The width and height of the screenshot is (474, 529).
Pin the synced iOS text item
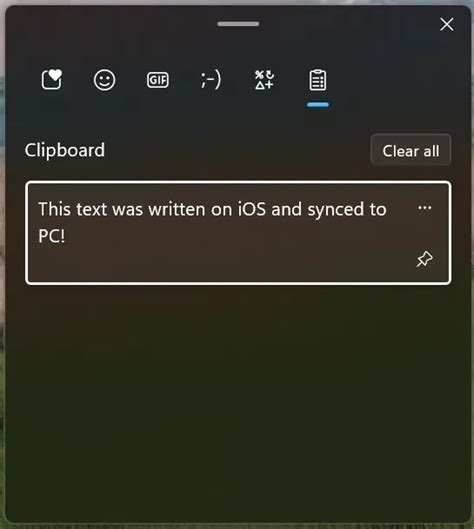click(424, 259)
